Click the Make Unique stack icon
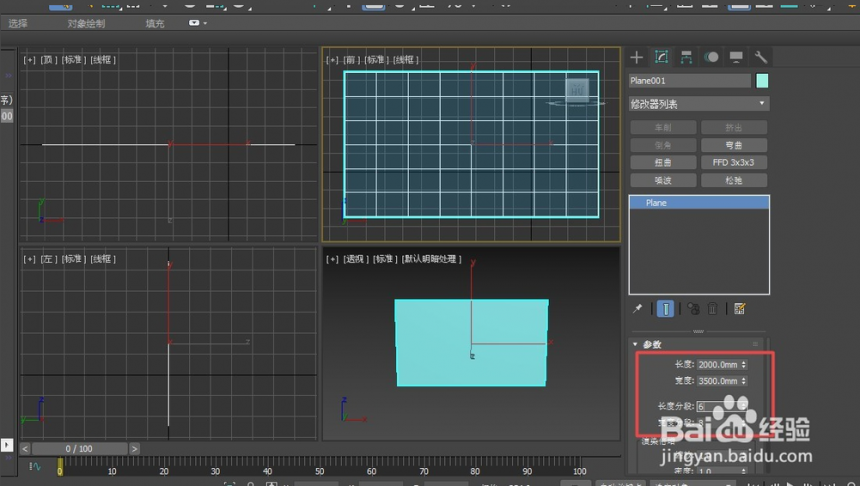This screenshot has height=486, width=860. tap(693, 309)
